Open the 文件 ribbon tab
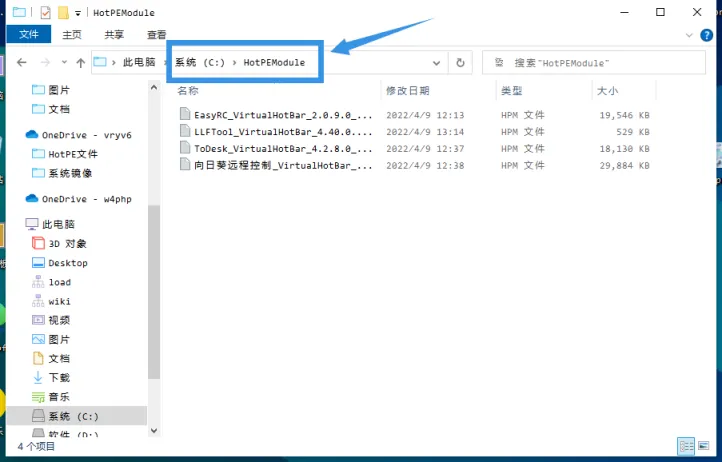This screenshot has width=722, height=462. tap(29, 35)
